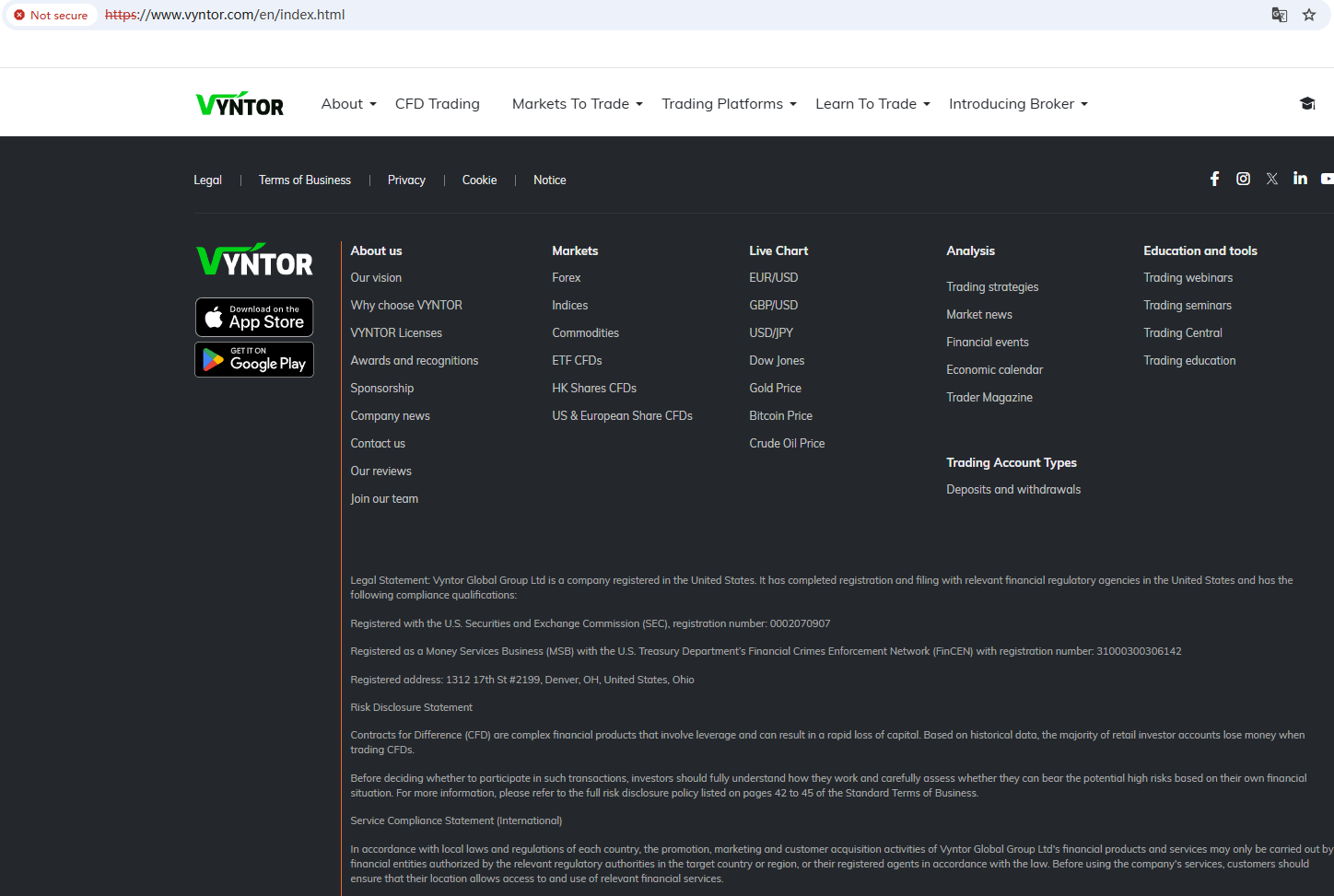Screen dimensions: 1334x896
Task: Open the Forex markets link
Action: (567, 278)
